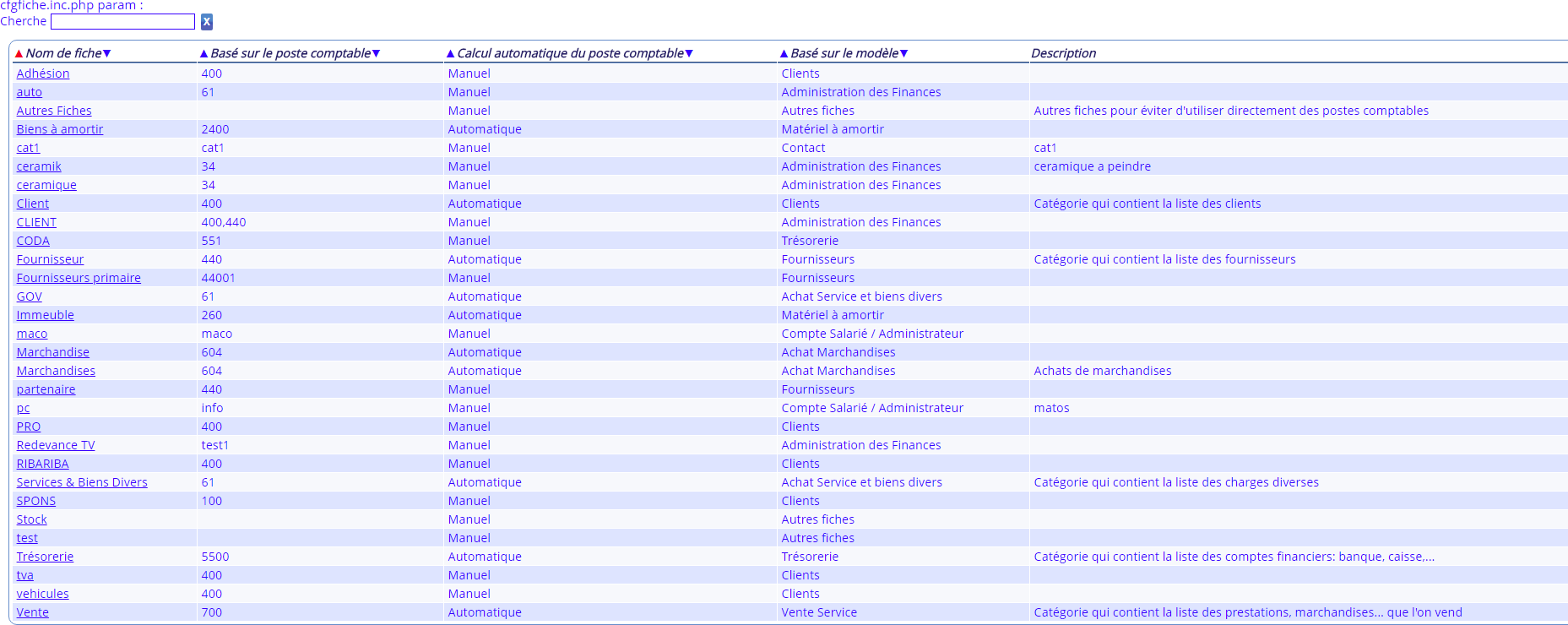
Task: Select poste comptable value 260
Action: coord(212,315)
